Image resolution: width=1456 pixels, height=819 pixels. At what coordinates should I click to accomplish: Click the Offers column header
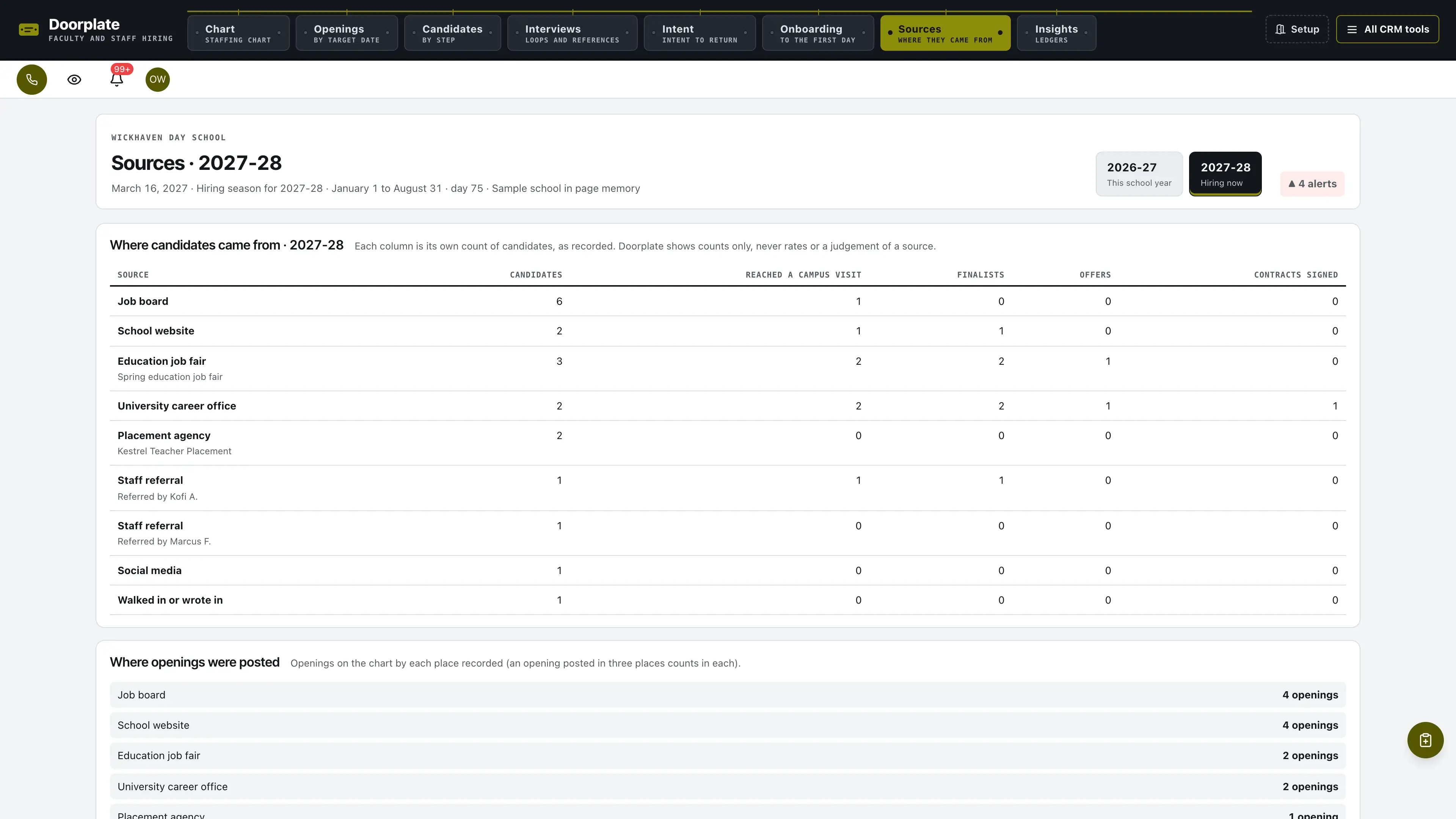point(1095,275)
